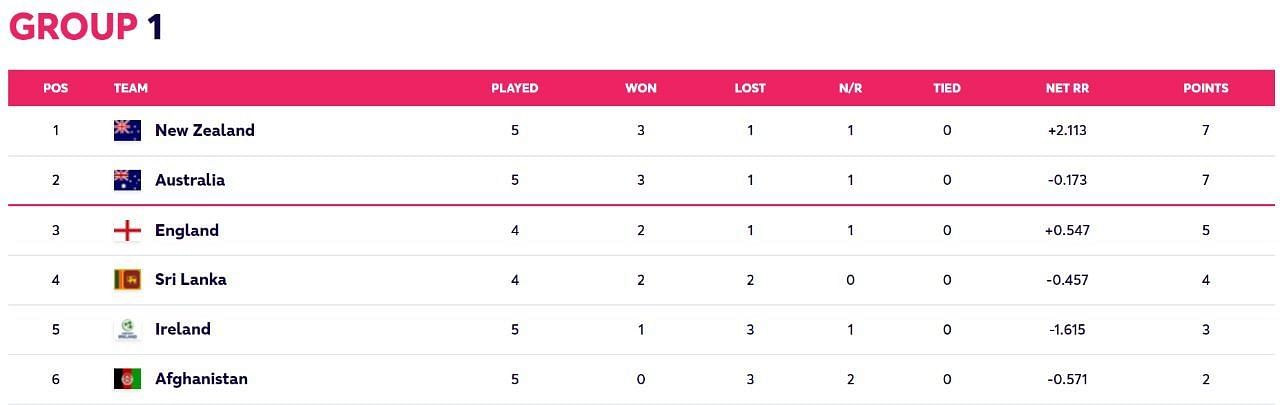Screen dimensions: 1280x405
Task: Click the GROUP 1 heading
Action: 85,27
